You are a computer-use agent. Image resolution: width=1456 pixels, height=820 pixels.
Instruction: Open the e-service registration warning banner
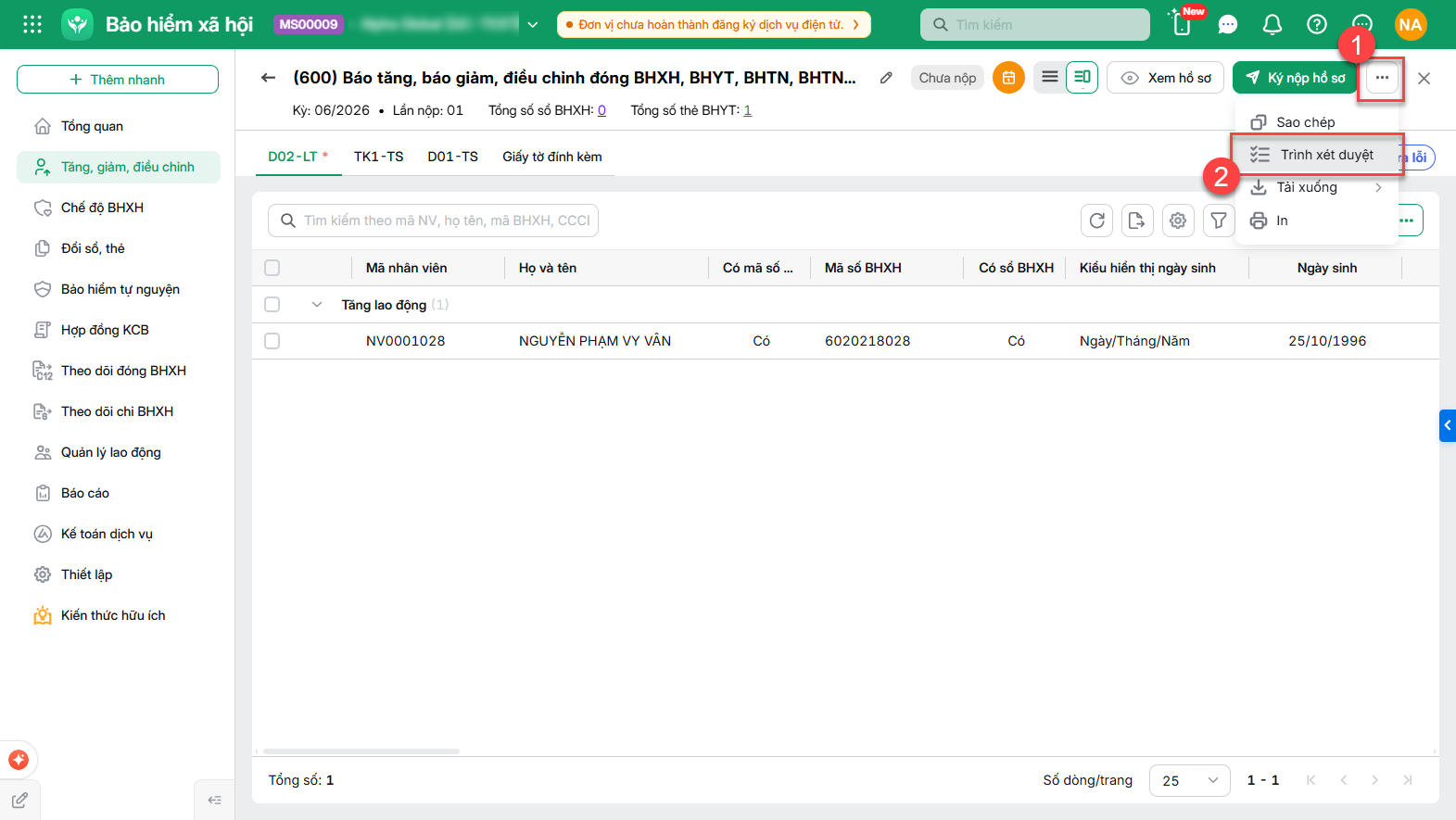[714, 25]
